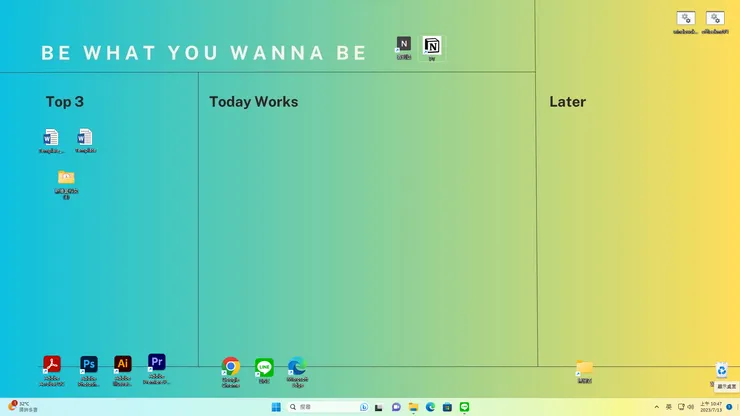Click the network icon in system tray

tap(681, 407)
